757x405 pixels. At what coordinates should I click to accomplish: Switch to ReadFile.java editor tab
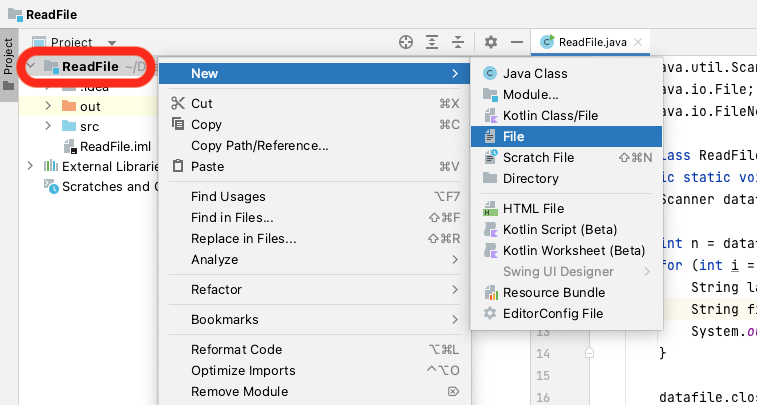coord(590,42)
